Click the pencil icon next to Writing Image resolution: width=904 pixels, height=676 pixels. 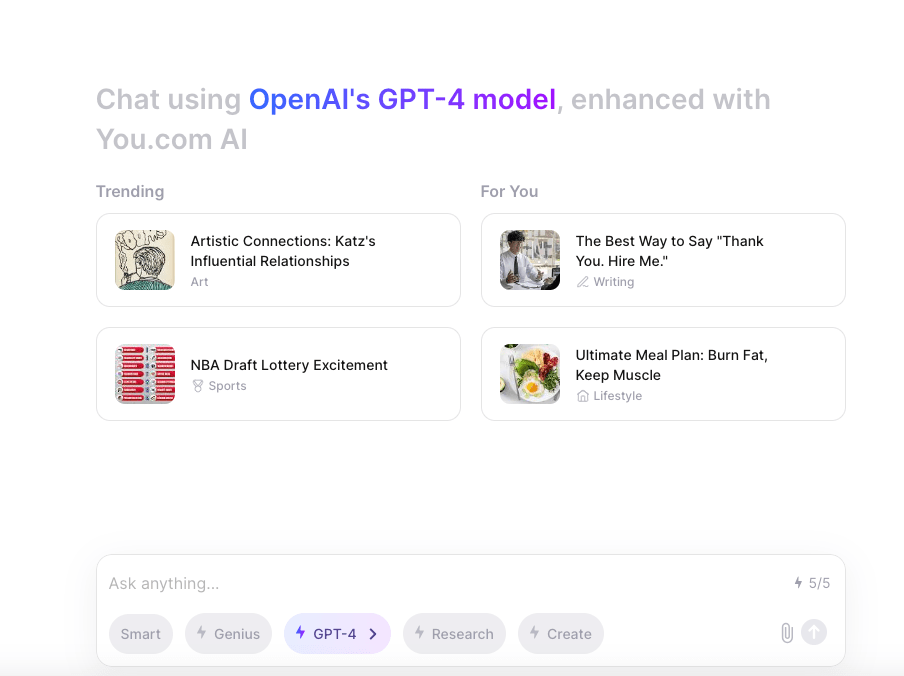pyautogui.click(x=583, y=282)
